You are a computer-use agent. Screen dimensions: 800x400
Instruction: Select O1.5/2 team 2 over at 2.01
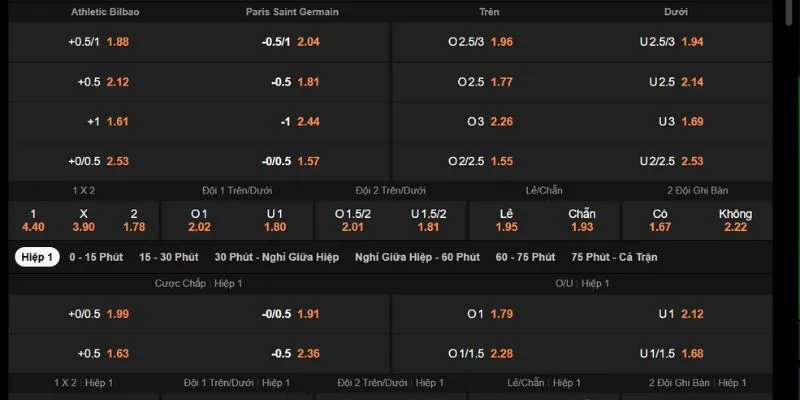coord(352,220)
